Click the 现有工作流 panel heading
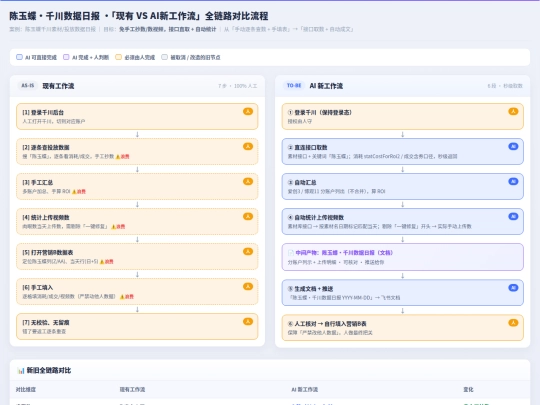This screenshot has width=540, height=405. [58, 86]
